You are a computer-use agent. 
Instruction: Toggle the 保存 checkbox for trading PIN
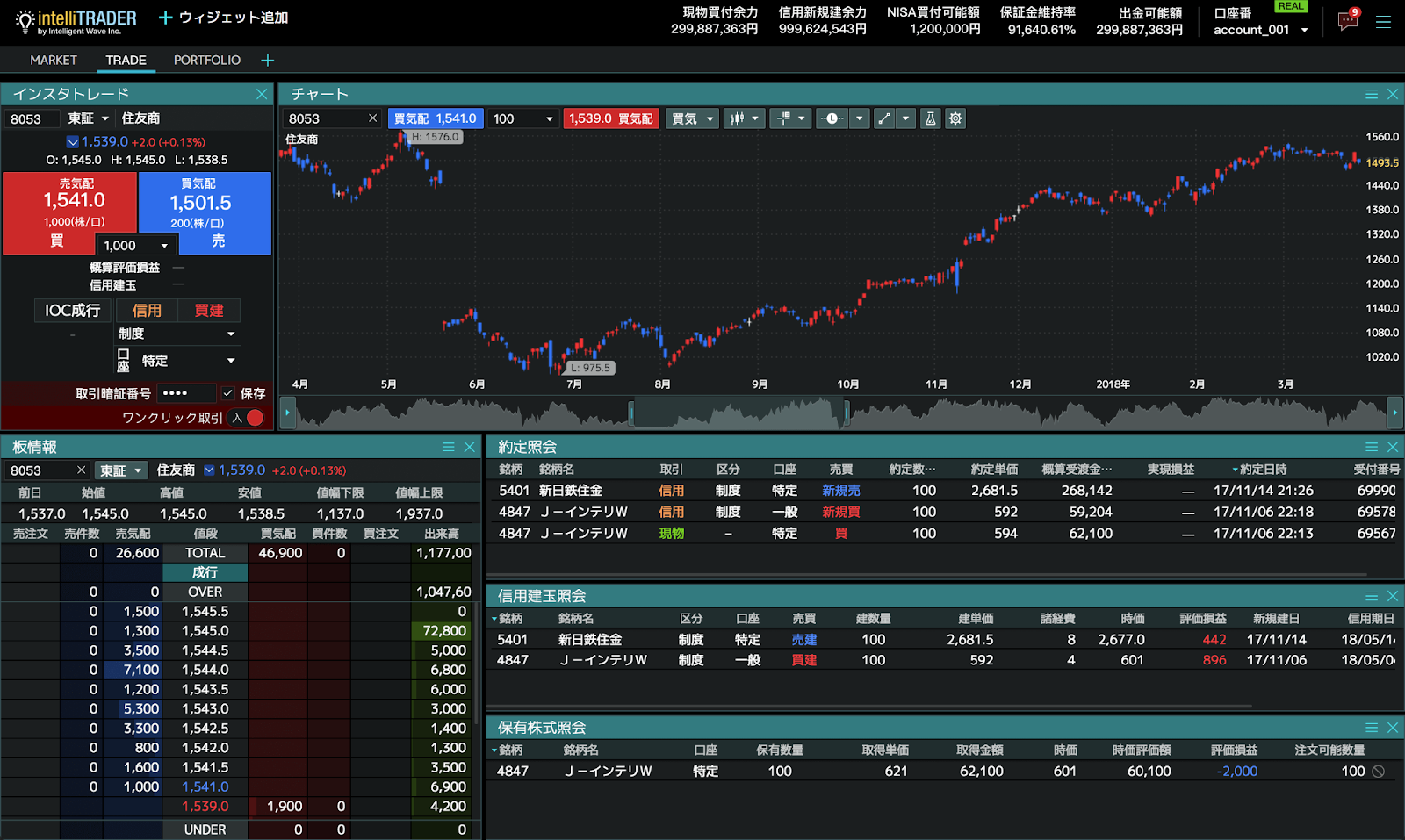tap(227, 393)
